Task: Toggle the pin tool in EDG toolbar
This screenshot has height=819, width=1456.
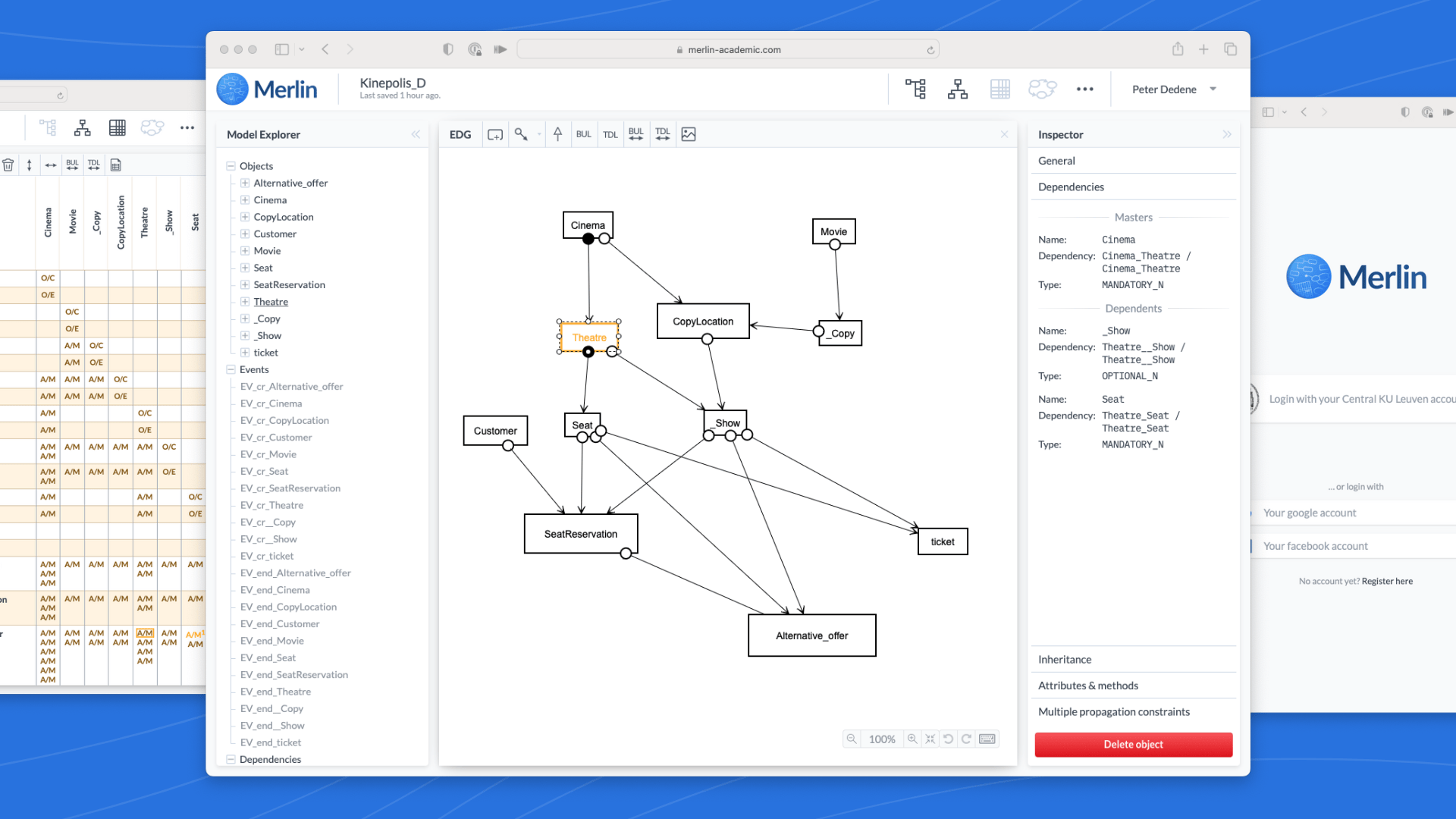Action: click(x=557, y=134)
